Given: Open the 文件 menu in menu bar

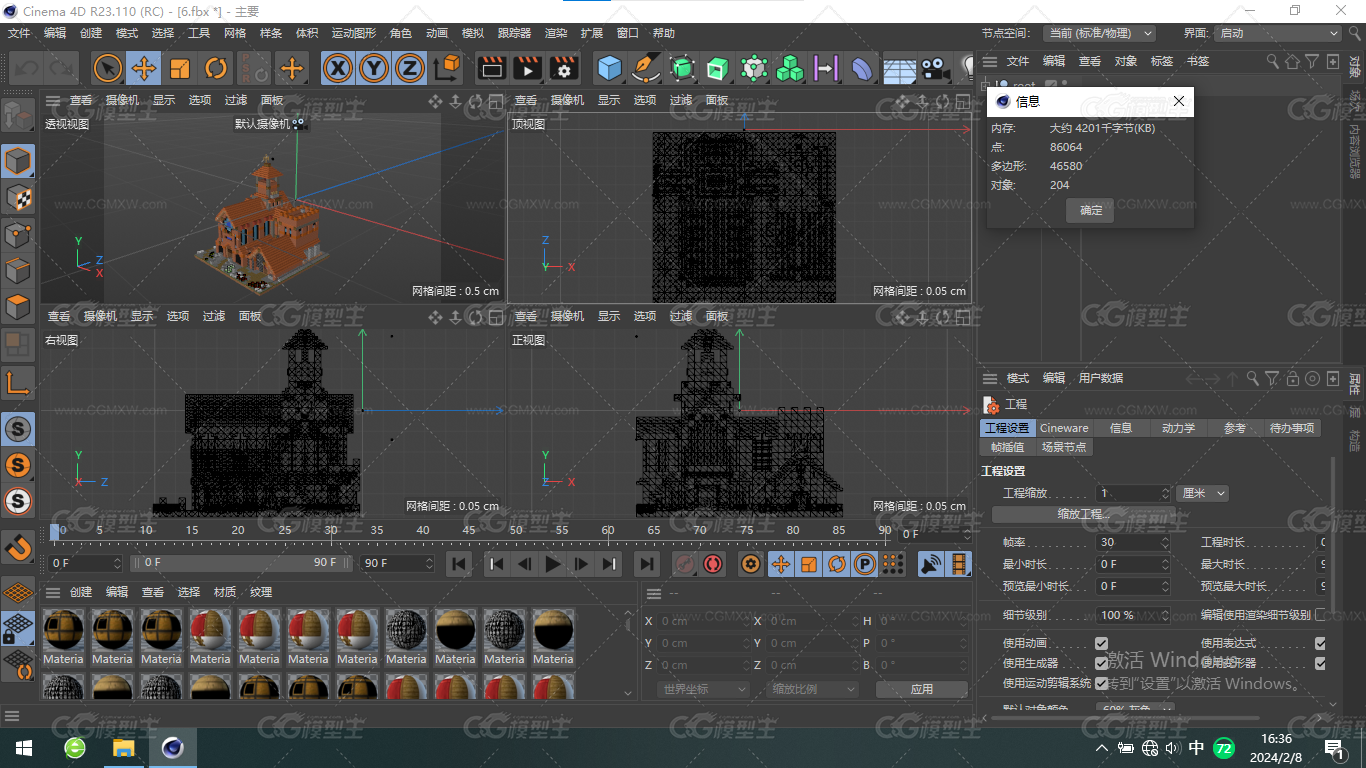Looking at the screenshot, I should tap(19, 33).
